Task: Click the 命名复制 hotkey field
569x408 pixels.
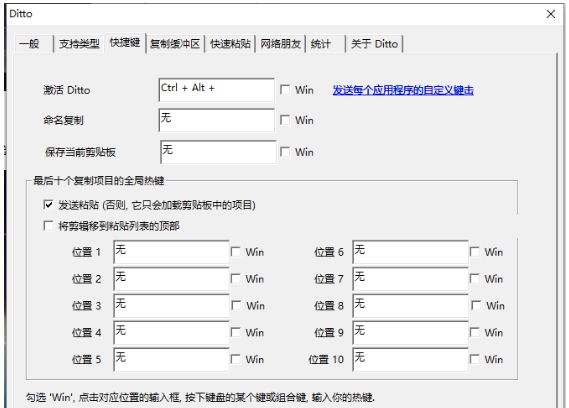Action: click(x=217, y=120)
